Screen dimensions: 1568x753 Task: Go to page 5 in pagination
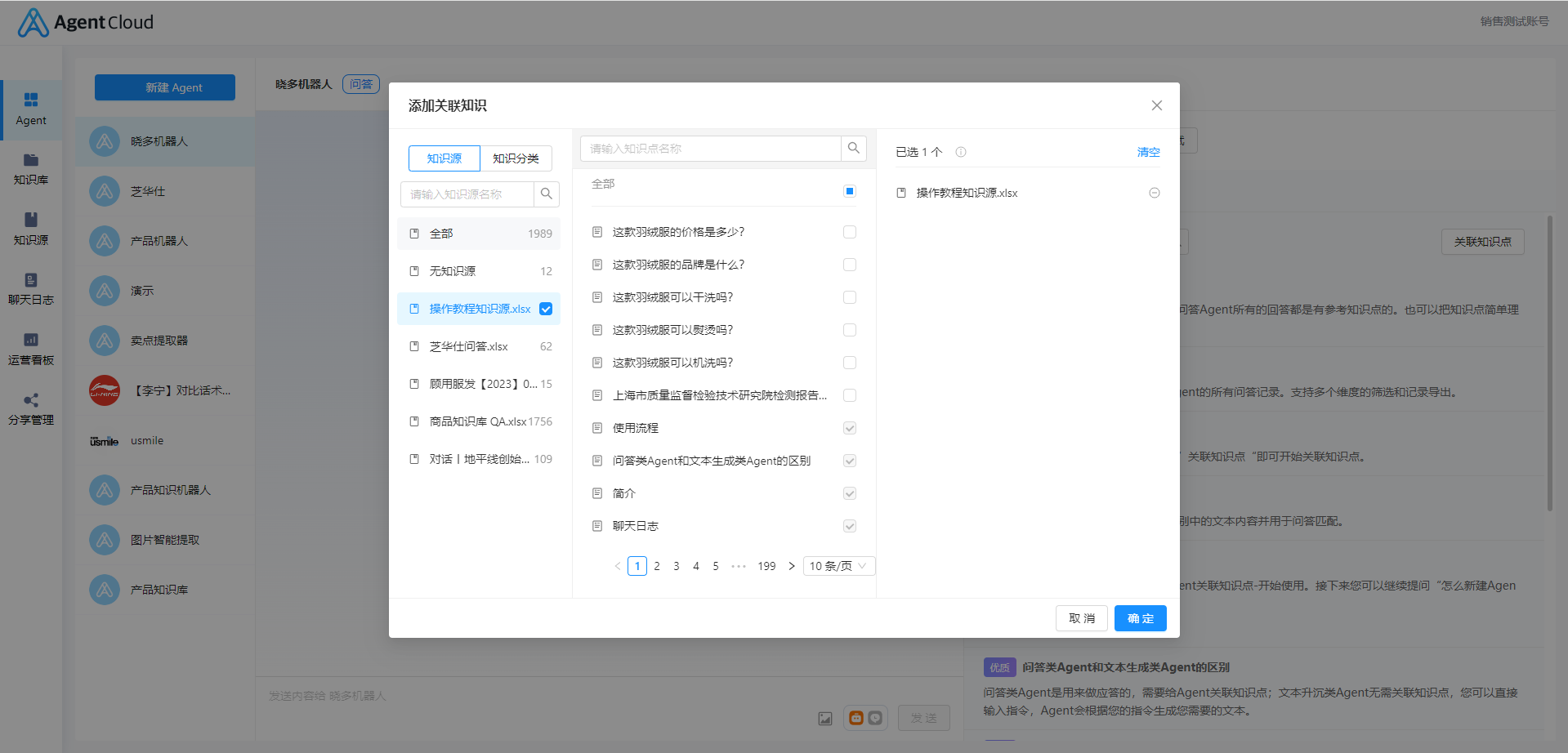pyautogui.click(x=716, y=566)
